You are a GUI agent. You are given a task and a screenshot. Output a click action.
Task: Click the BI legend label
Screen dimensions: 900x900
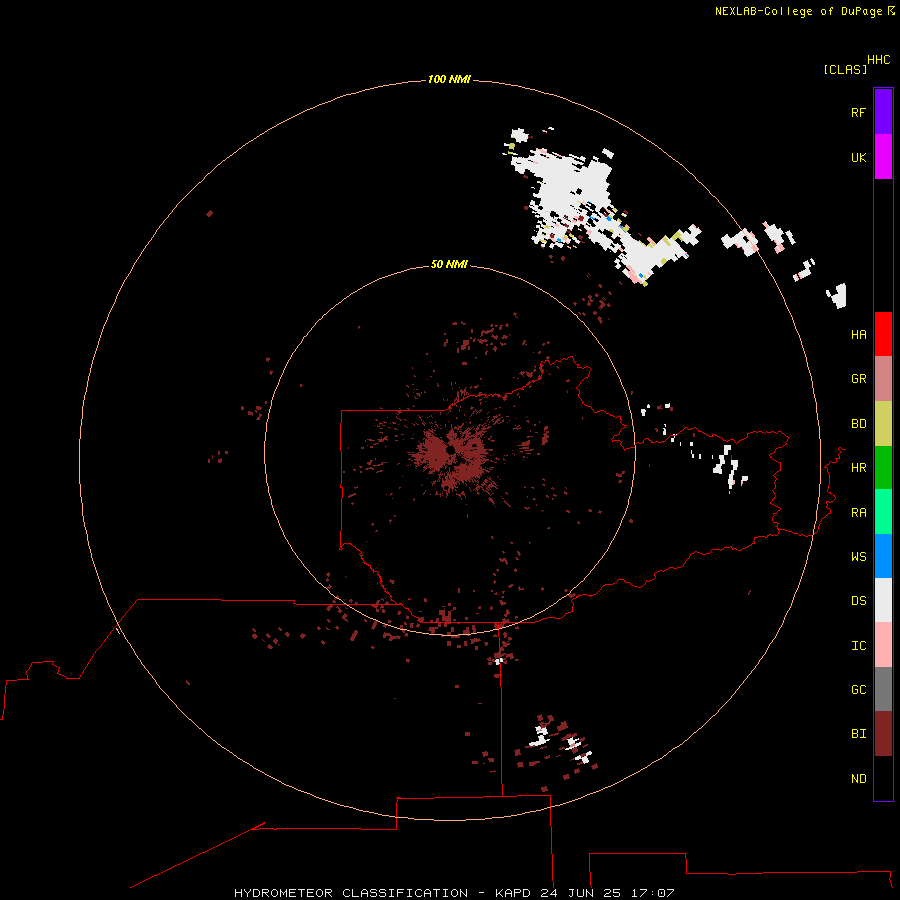click(858, 734)
